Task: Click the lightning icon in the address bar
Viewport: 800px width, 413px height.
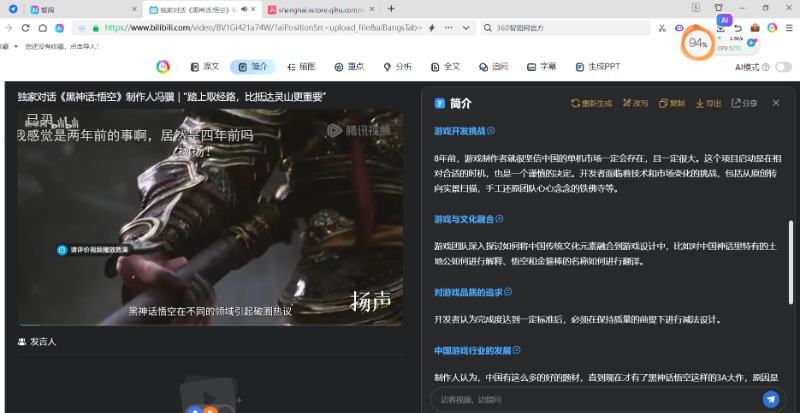Action: 432,28
